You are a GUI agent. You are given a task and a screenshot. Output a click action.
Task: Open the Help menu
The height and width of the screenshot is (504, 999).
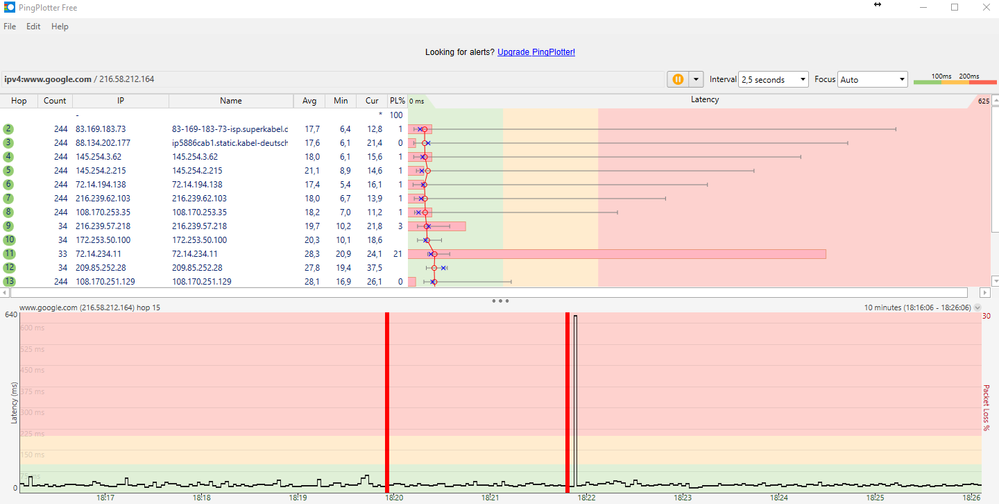pyautogui.click(x=60, y=27)
